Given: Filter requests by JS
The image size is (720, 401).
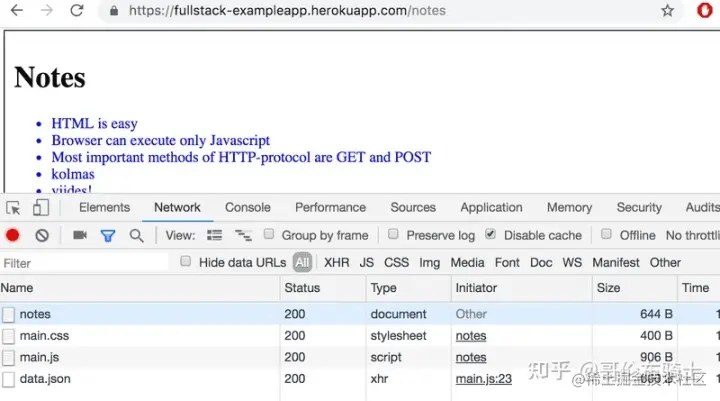Looking at the screenshot, I should 366,263.
